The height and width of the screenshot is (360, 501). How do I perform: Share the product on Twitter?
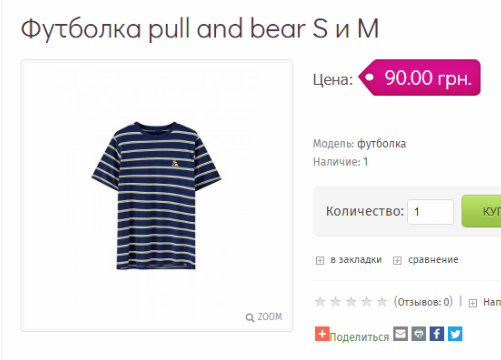point(455,334)
